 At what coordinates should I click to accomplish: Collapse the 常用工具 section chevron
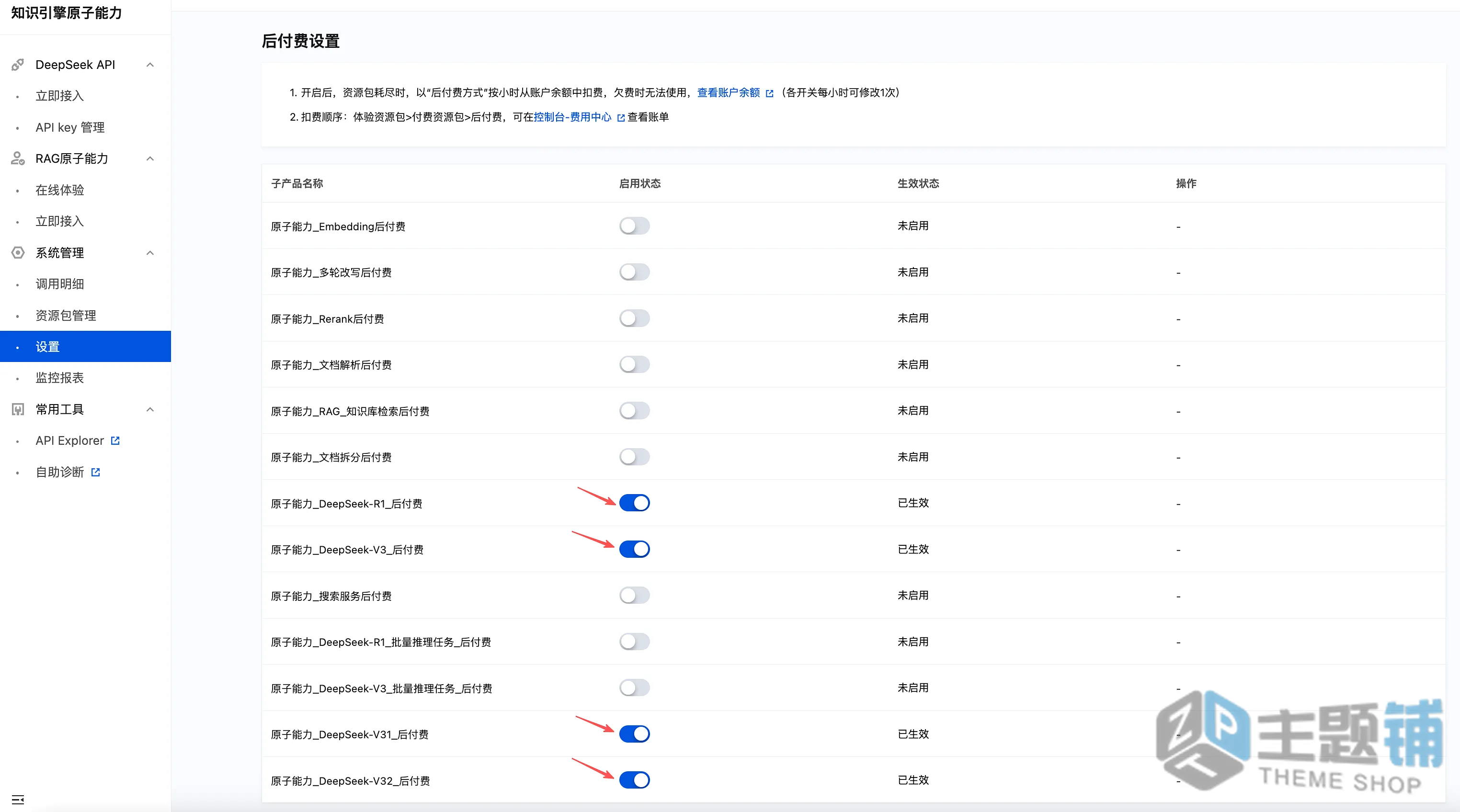[150, 409]
